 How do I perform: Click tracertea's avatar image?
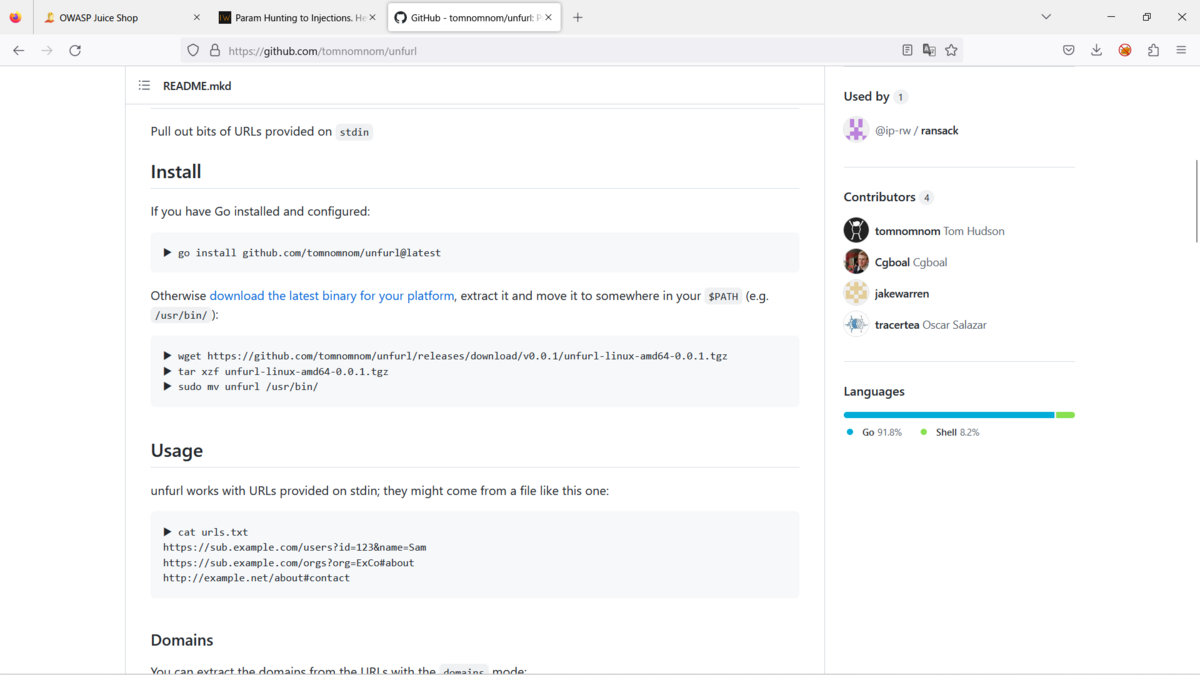point(856,324)
